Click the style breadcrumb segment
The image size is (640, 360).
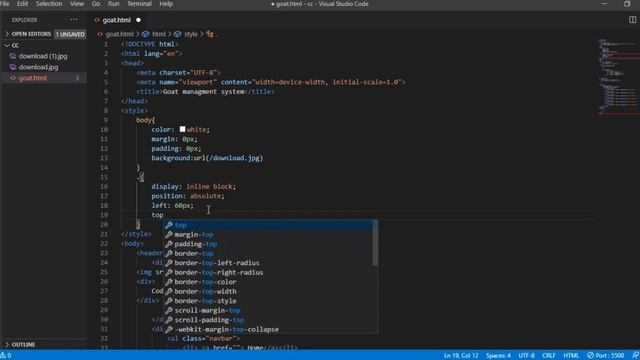pyautogui.click(x=191, y=34)
